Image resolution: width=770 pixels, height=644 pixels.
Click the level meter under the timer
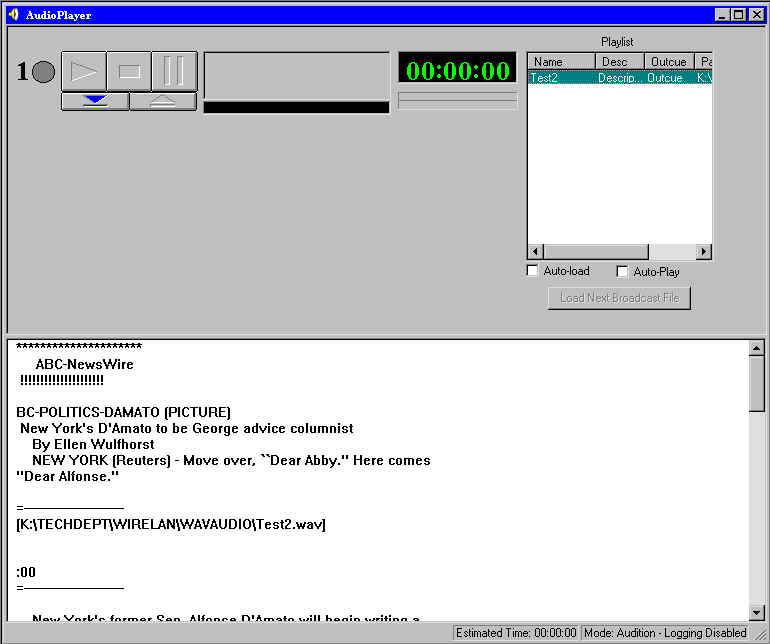[x=458, y=101]
